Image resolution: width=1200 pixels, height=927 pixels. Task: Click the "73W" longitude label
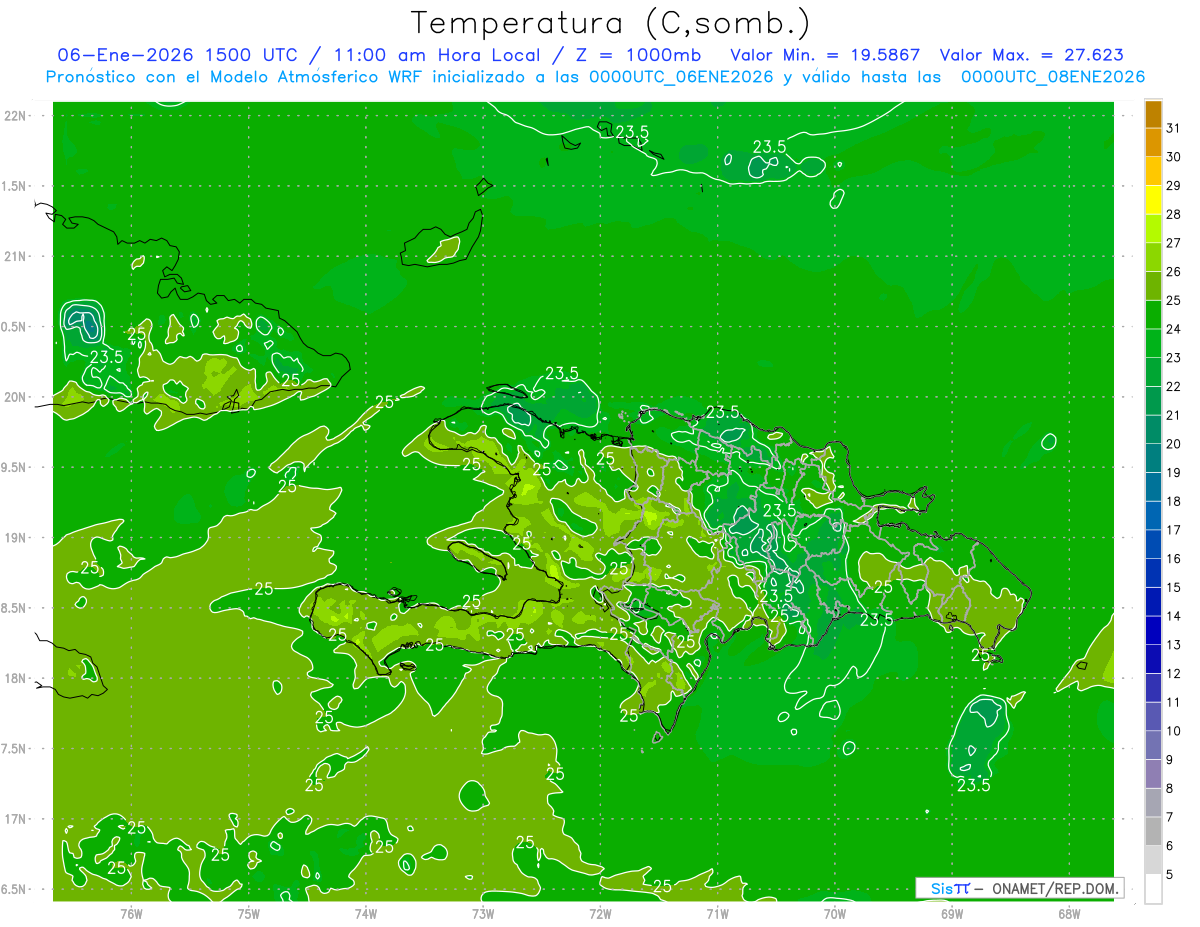(483, 913)
